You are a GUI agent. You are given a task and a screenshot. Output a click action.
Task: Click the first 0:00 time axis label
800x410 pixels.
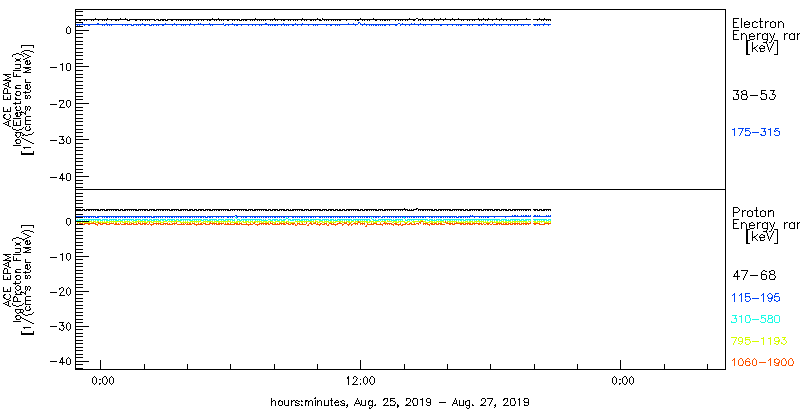click(103, 381)
